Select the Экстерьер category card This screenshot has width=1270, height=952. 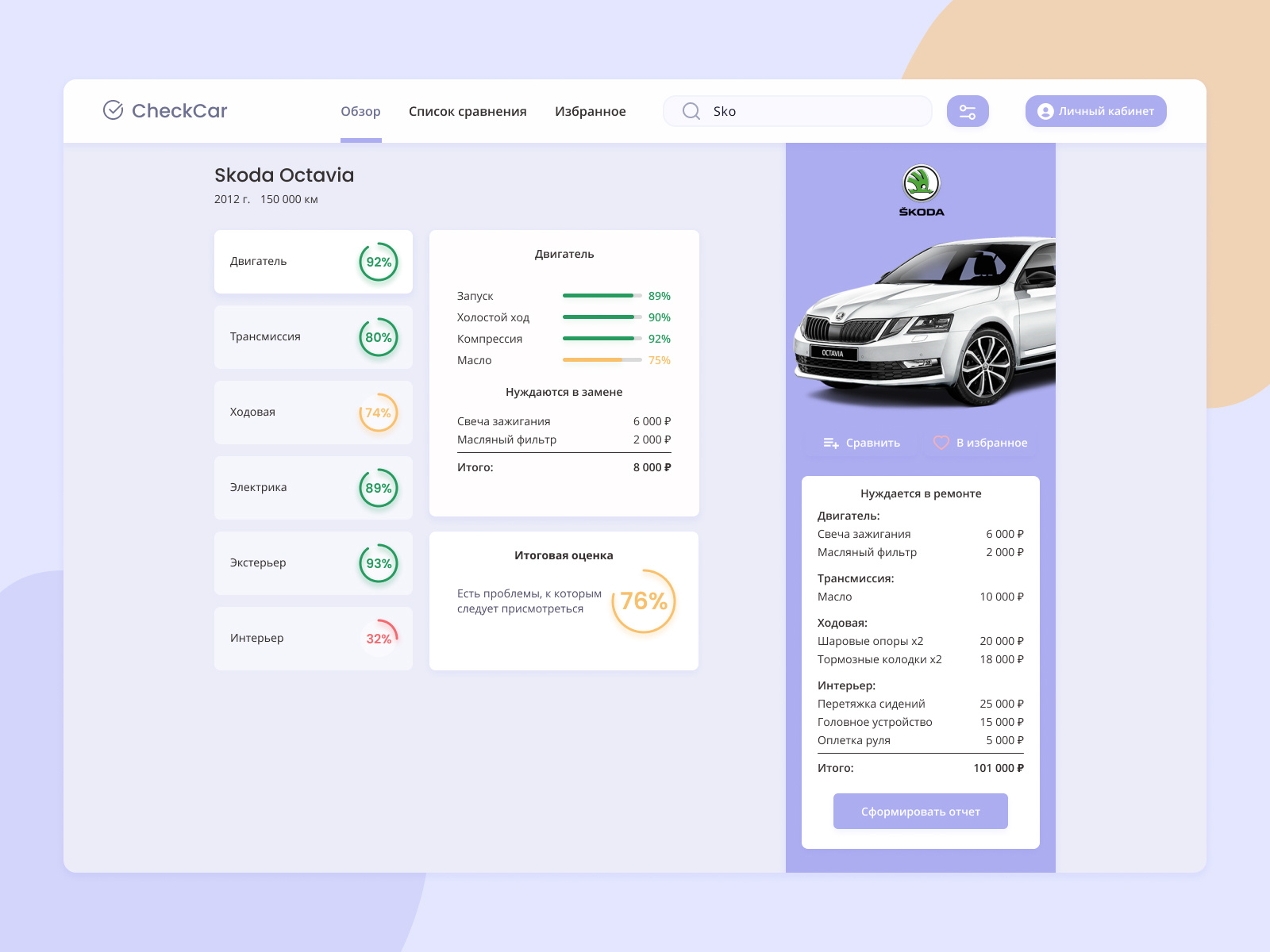pyautogui.click(x=314, y=563)
